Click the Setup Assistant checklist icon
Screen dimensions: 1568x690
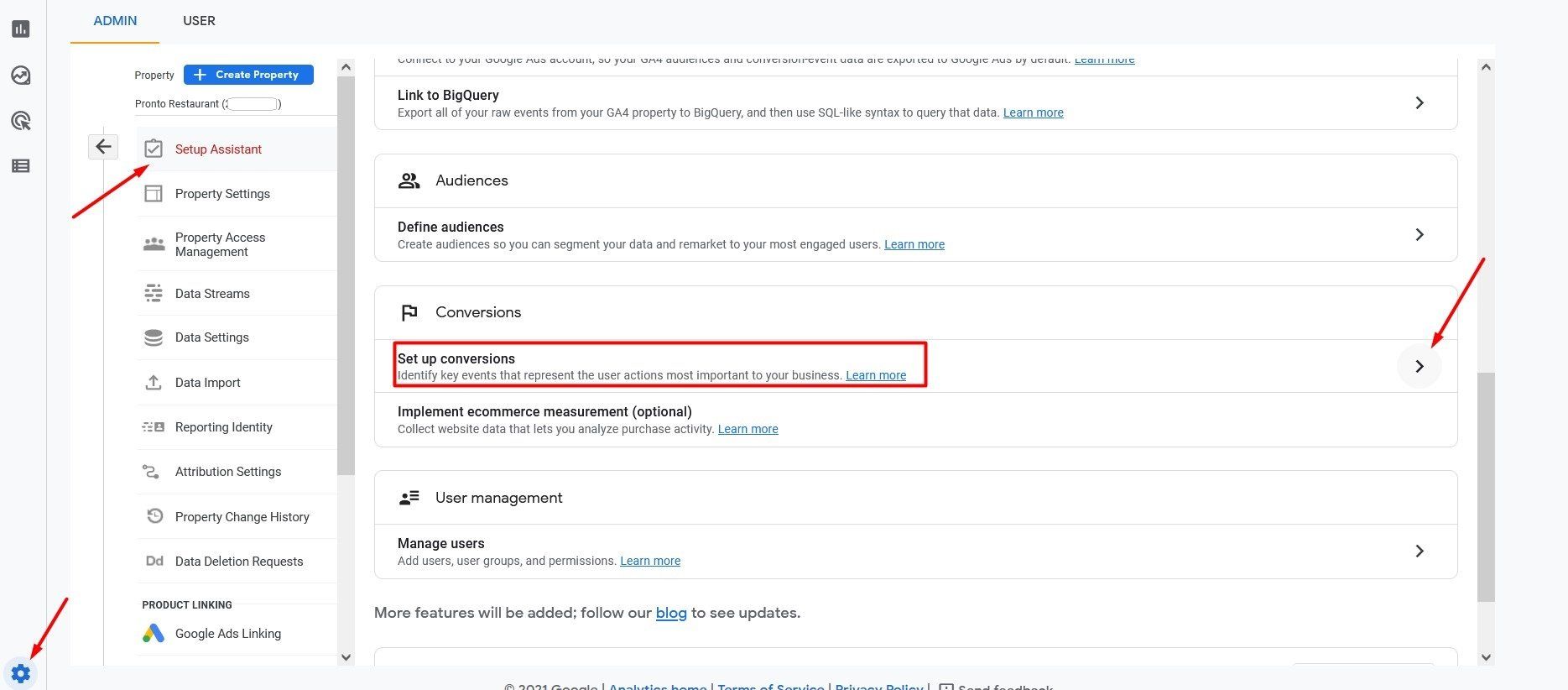(154, 149)
